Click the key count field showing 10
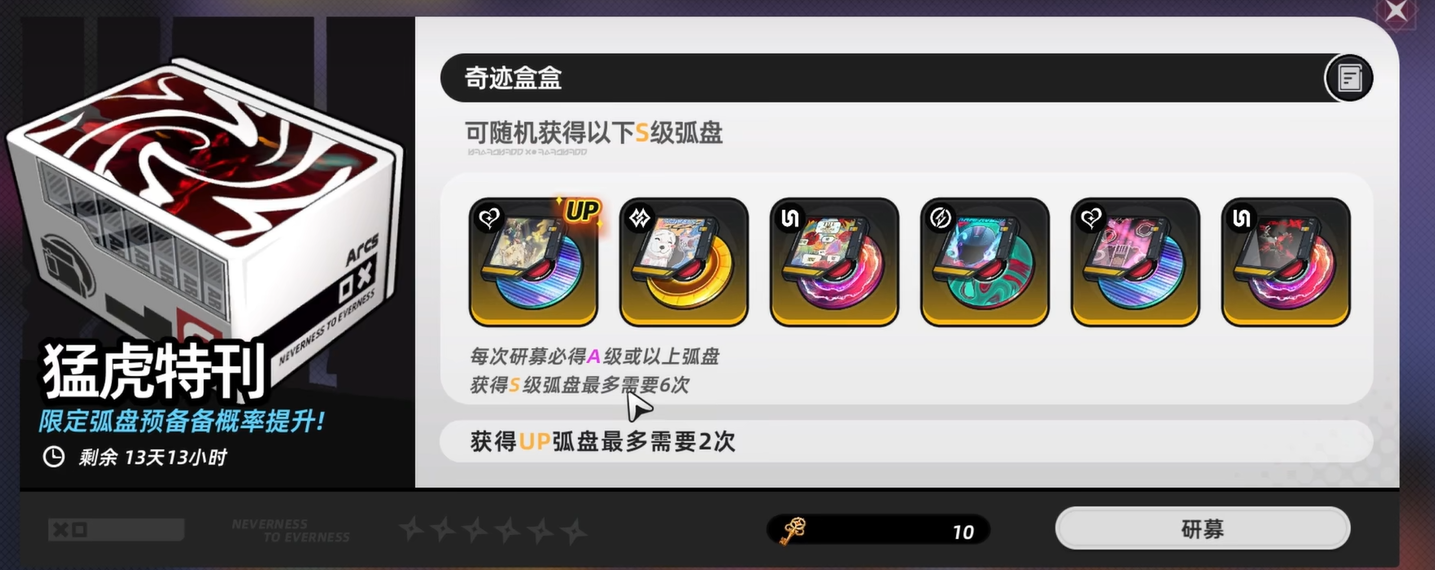The height and width of the screenshot is (570, 1435). 878,530
